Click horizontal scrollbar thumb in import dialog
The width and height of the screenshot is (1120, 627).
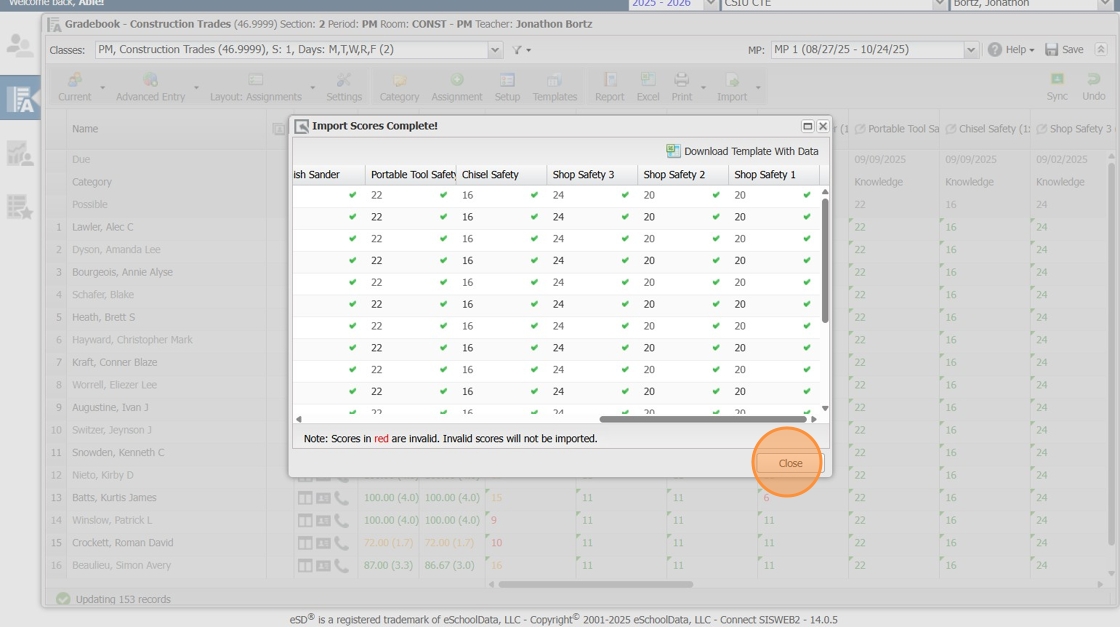[x=704, y=419]
